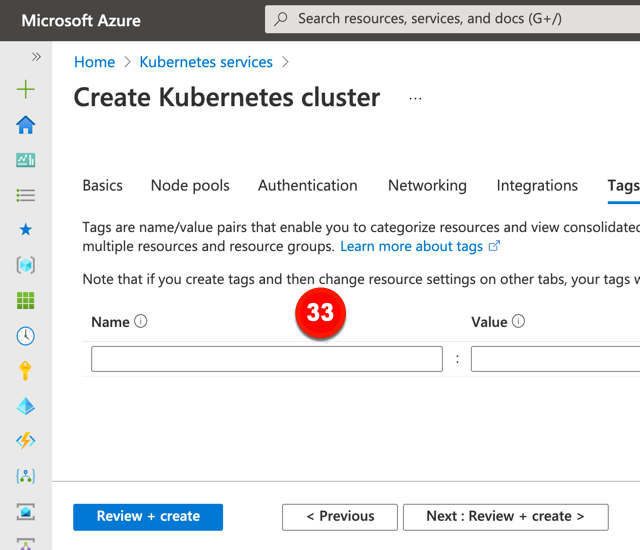Click the Favorites star icon in sidebar

coord(26,230)
